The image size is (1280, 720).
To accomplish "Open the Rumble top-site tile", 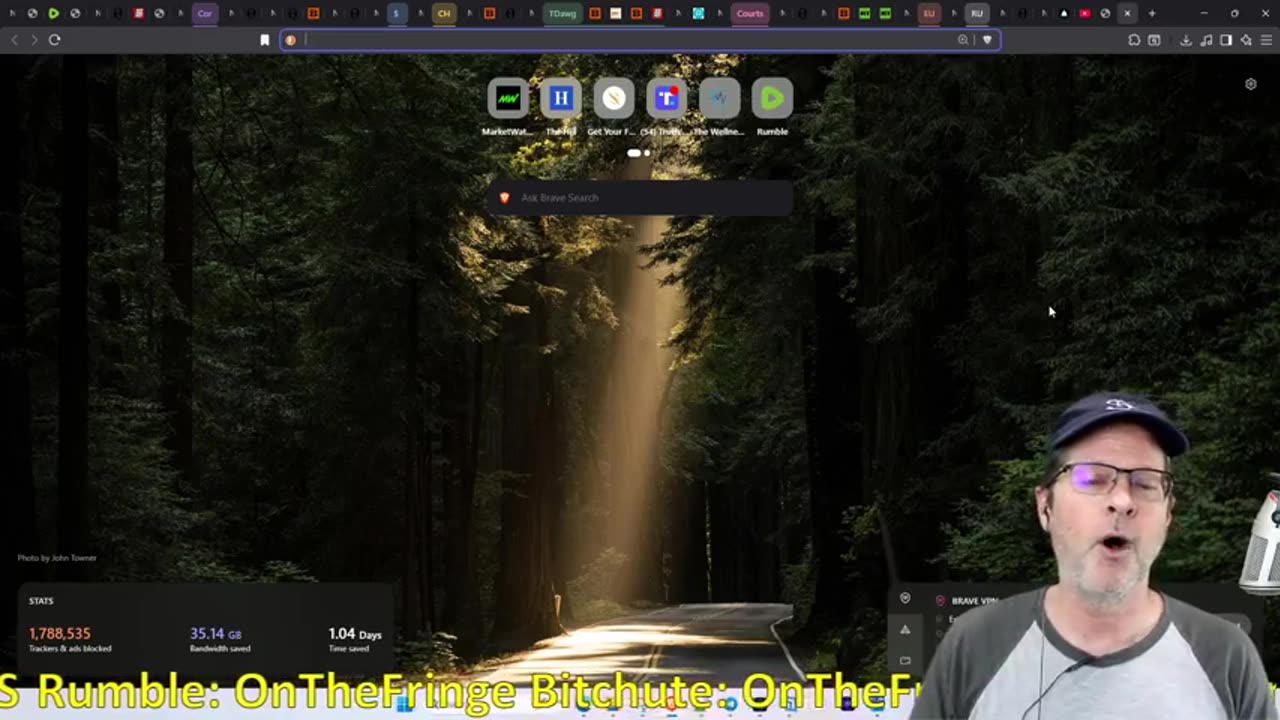I will pos(772,107).
